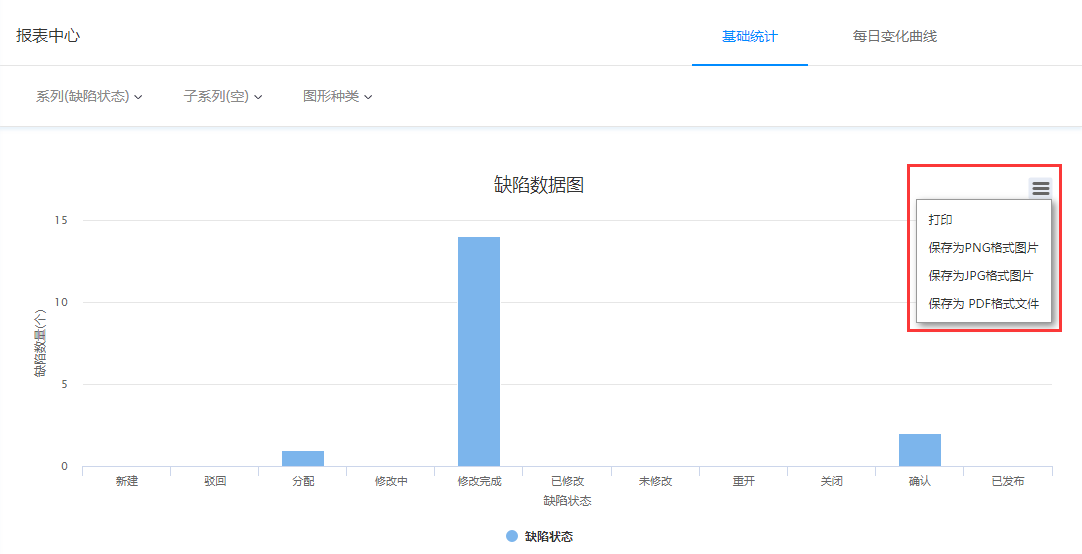Screen dimensions: 1082x554
Task: Open the chart export hamburger menu
Action: [1040, 188]
